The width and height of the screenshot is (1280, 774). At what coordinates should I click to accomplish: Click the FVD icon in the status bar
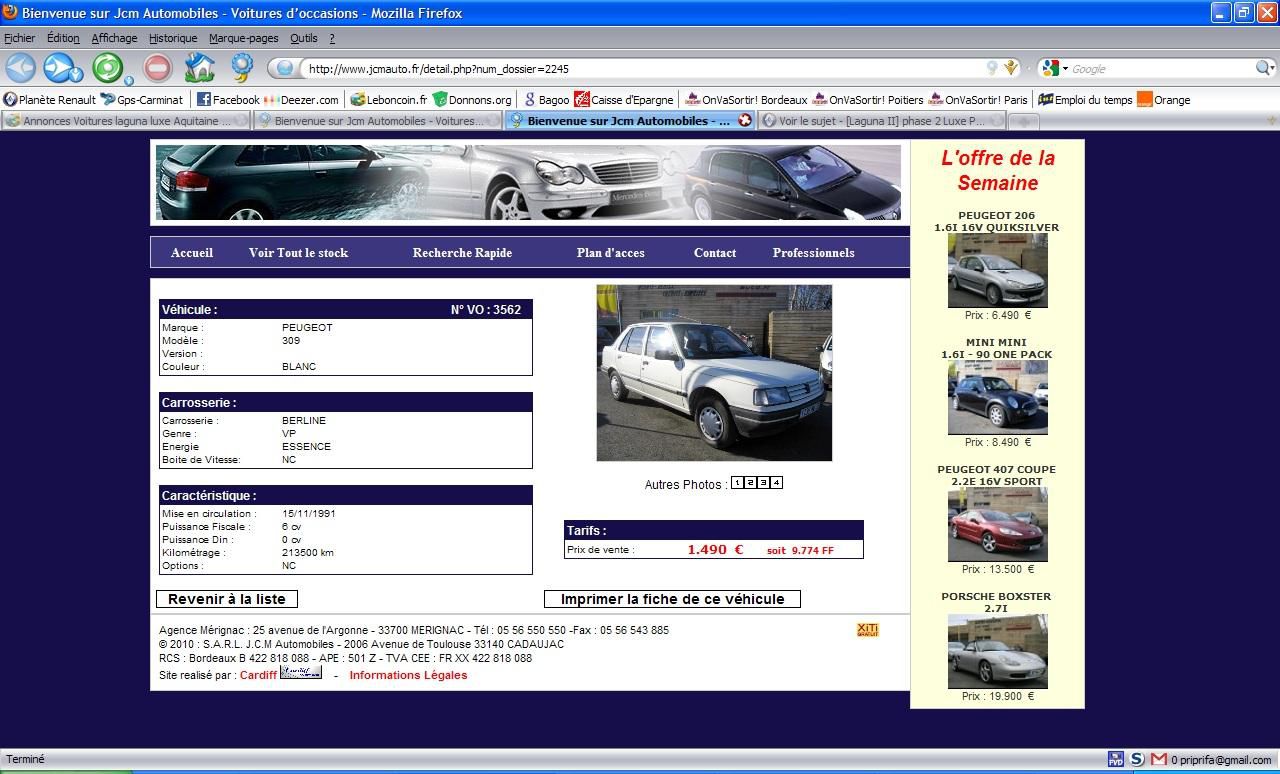[x=1116, y=759]
